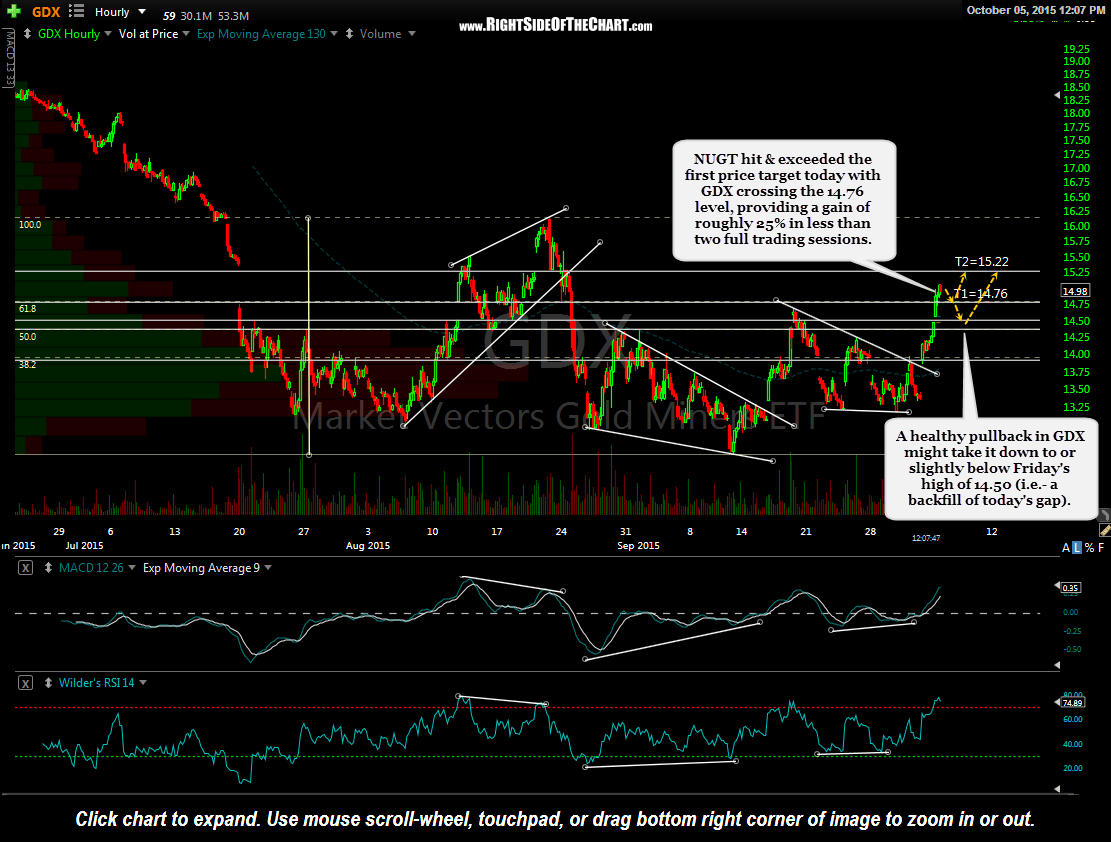Click the October 05, 2015 timestamp
This screenshot has height=842, width=1111.
(x=1036, y=10)
